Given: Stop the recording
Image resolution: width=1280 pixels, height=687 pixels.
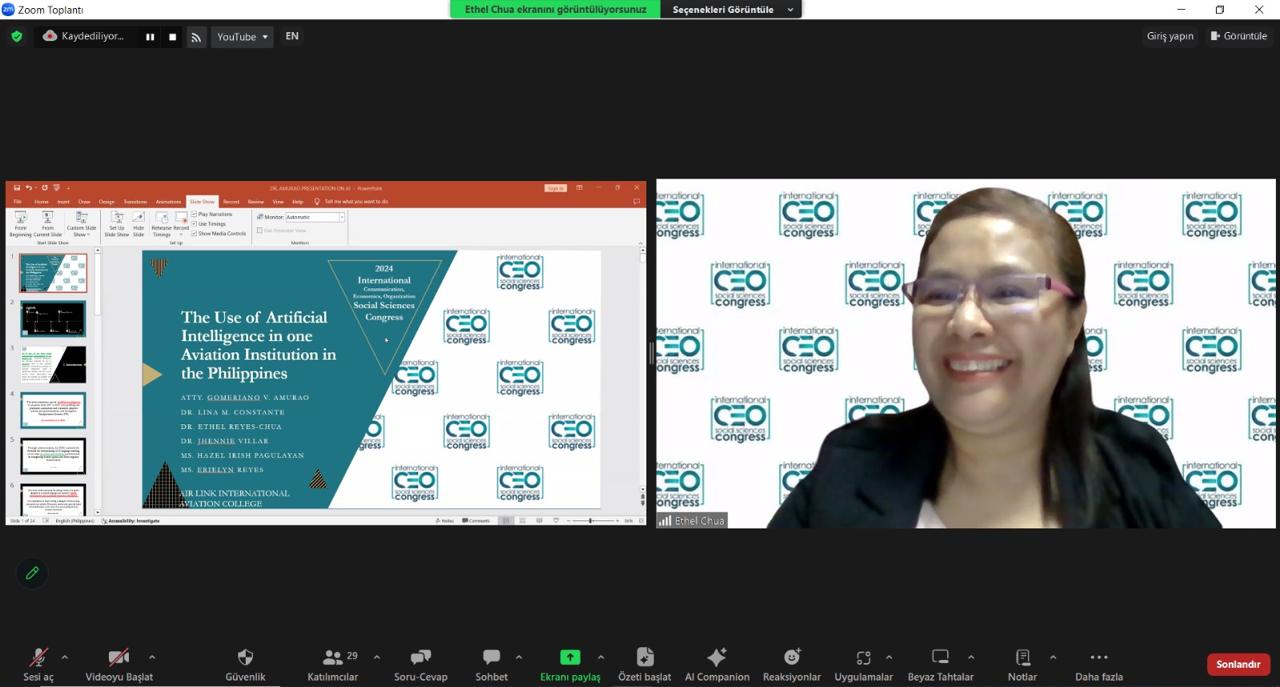Looking at the screenshot, I should click(x=172, y=37).
